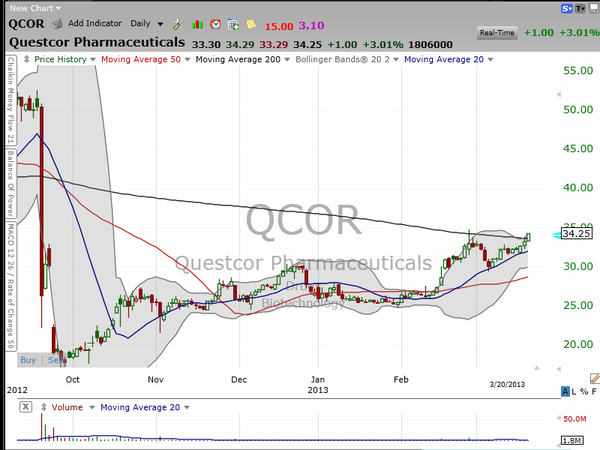Click the gray arrow at top of price scale
Viewport: 600px width, 450px height.
(559, 94)
